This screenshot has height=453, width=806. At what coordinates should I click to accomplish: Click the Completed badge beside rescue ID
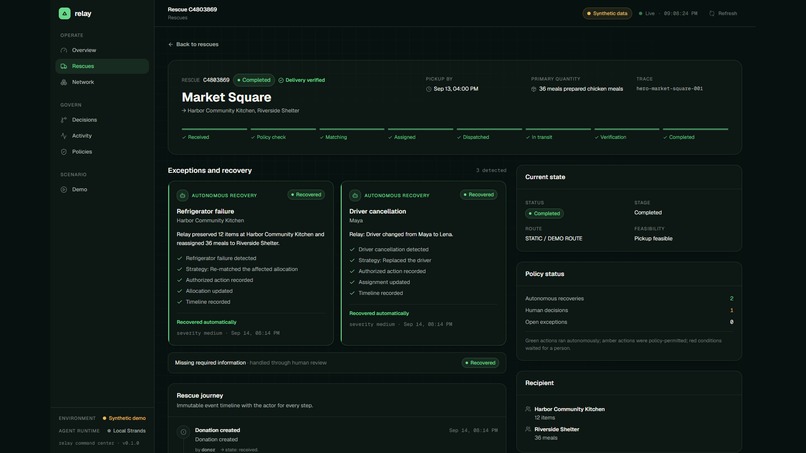[x=254, y=80]
